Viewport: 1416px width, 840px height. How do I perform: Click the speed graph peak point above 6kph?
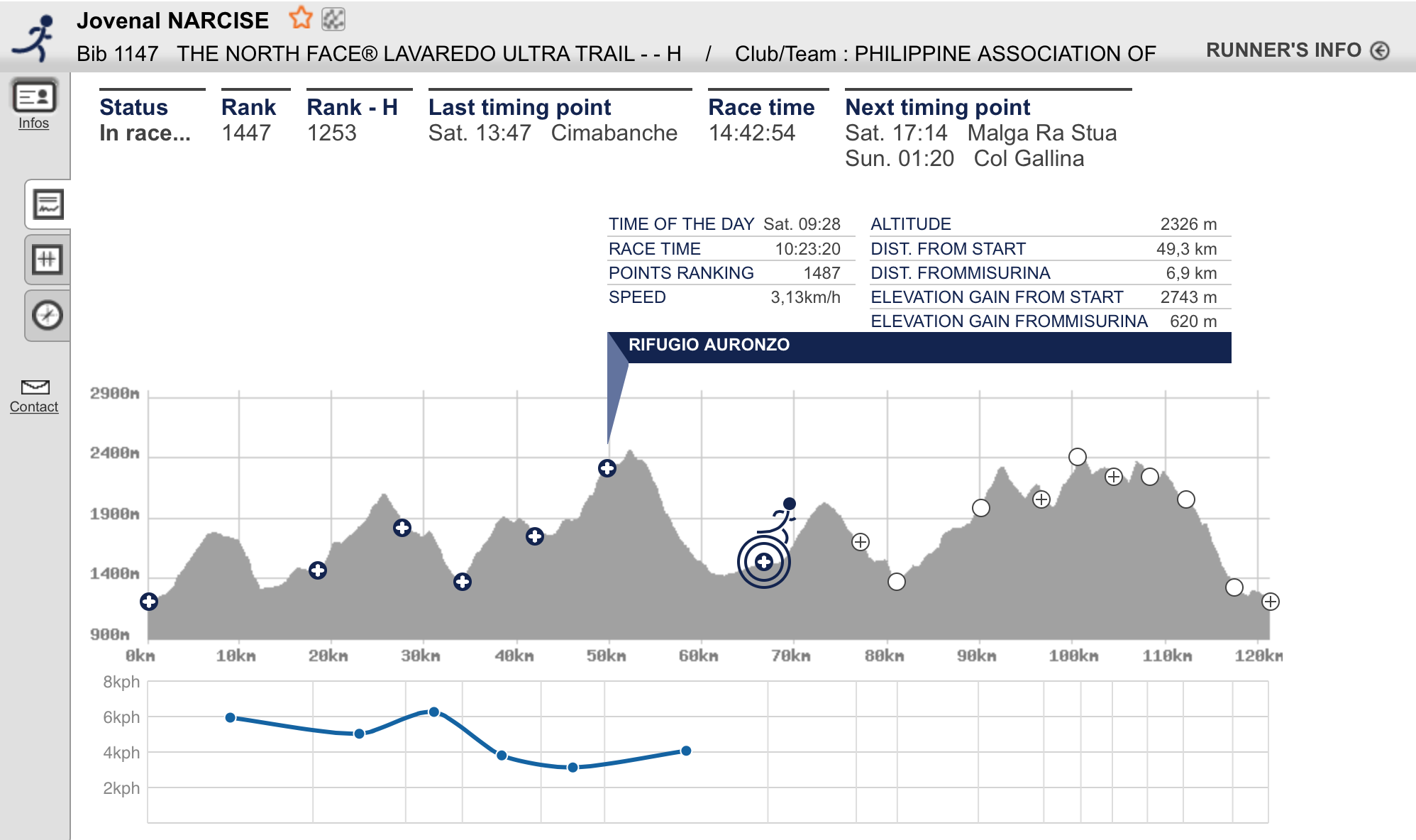(434, 712)
